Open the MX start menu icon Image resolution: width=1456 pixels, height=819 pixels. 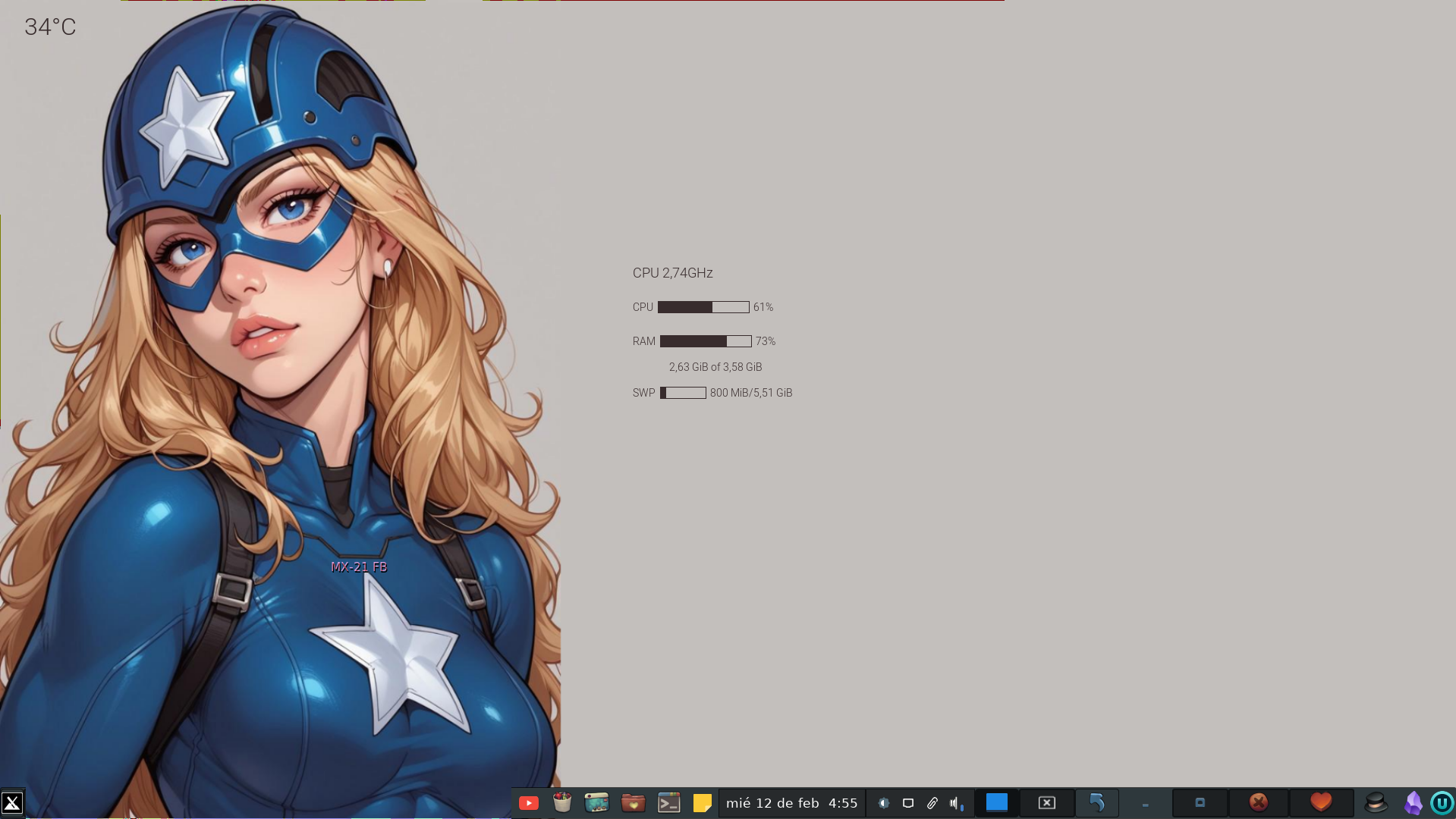[12, 803]
